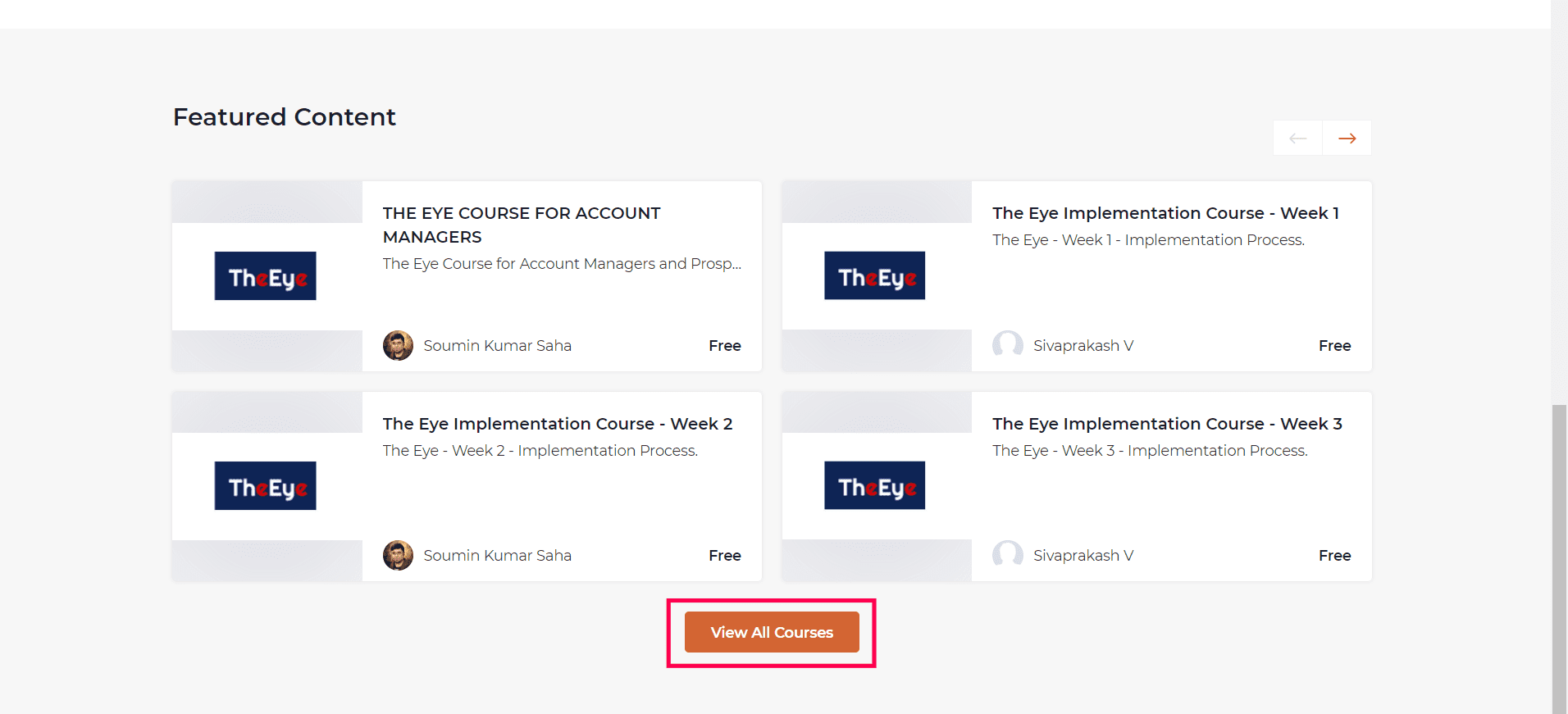Click TheEye logo thumbnail for Week 3 course

coord(875,486)
